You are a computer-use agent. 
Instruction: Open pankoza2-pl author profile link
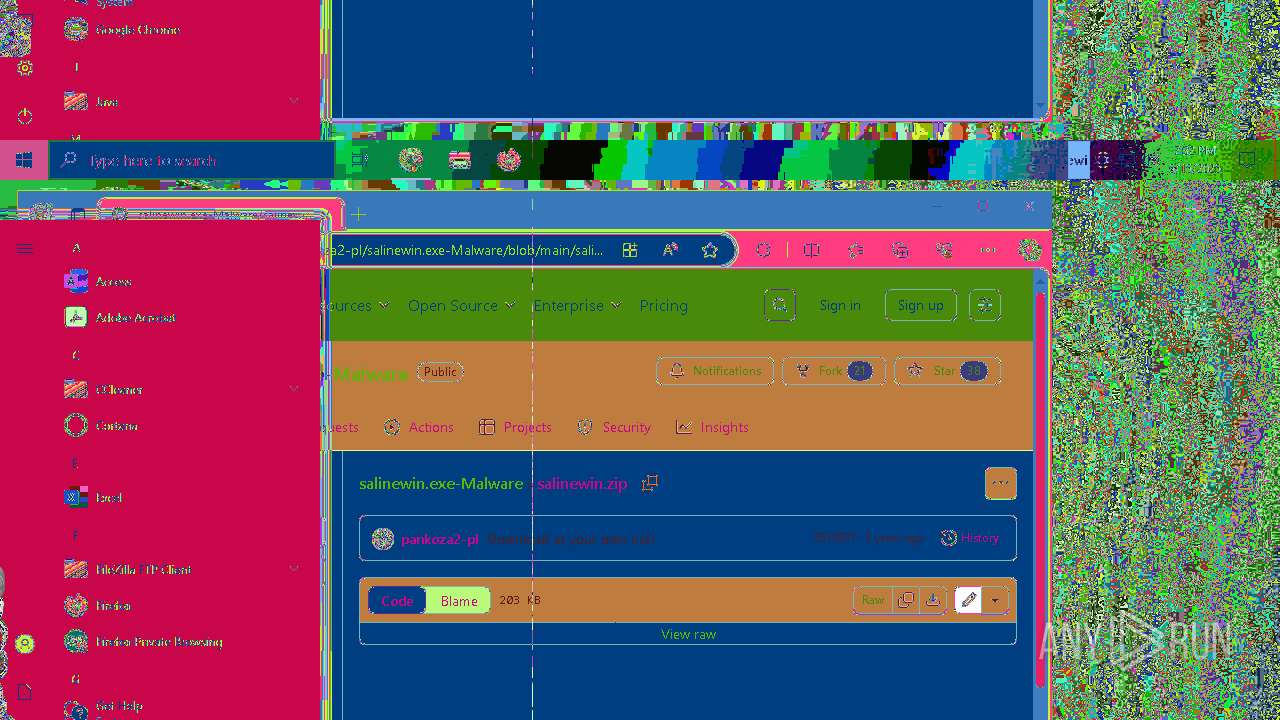pyautogui.click(x=439, y=539)
